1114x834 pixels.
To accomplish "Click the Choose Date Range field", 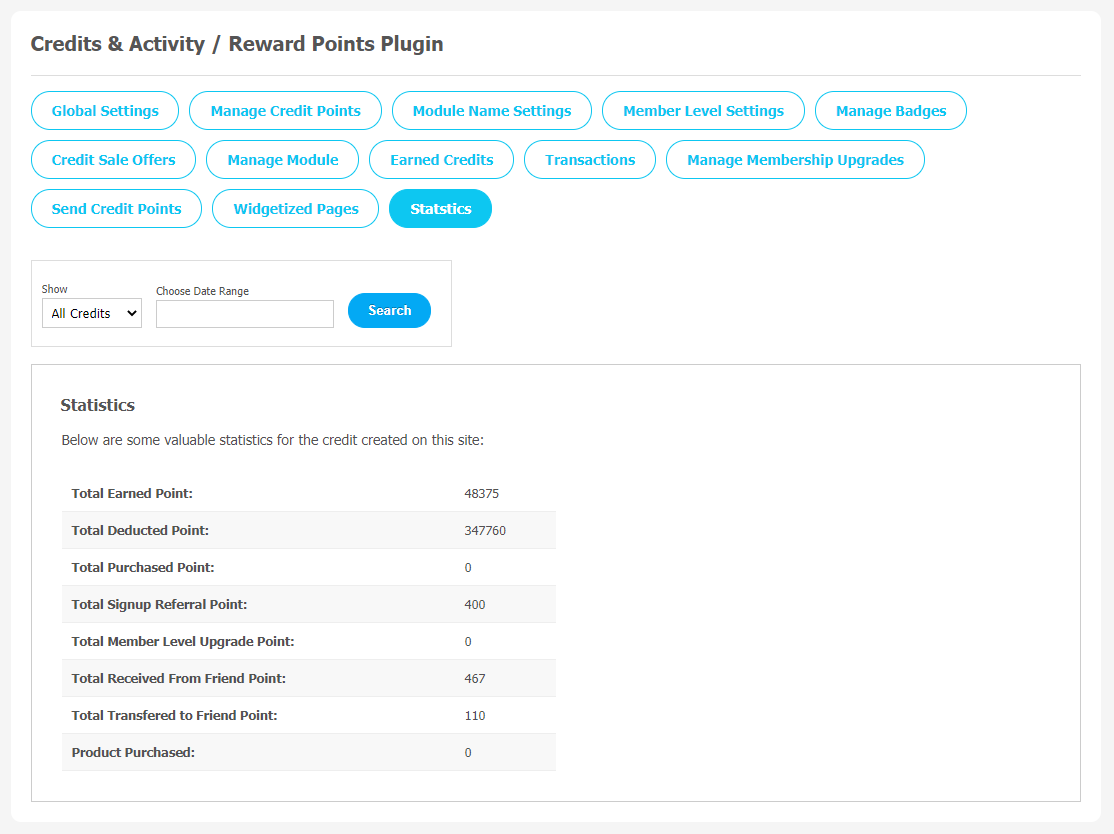I will point(245,314).
